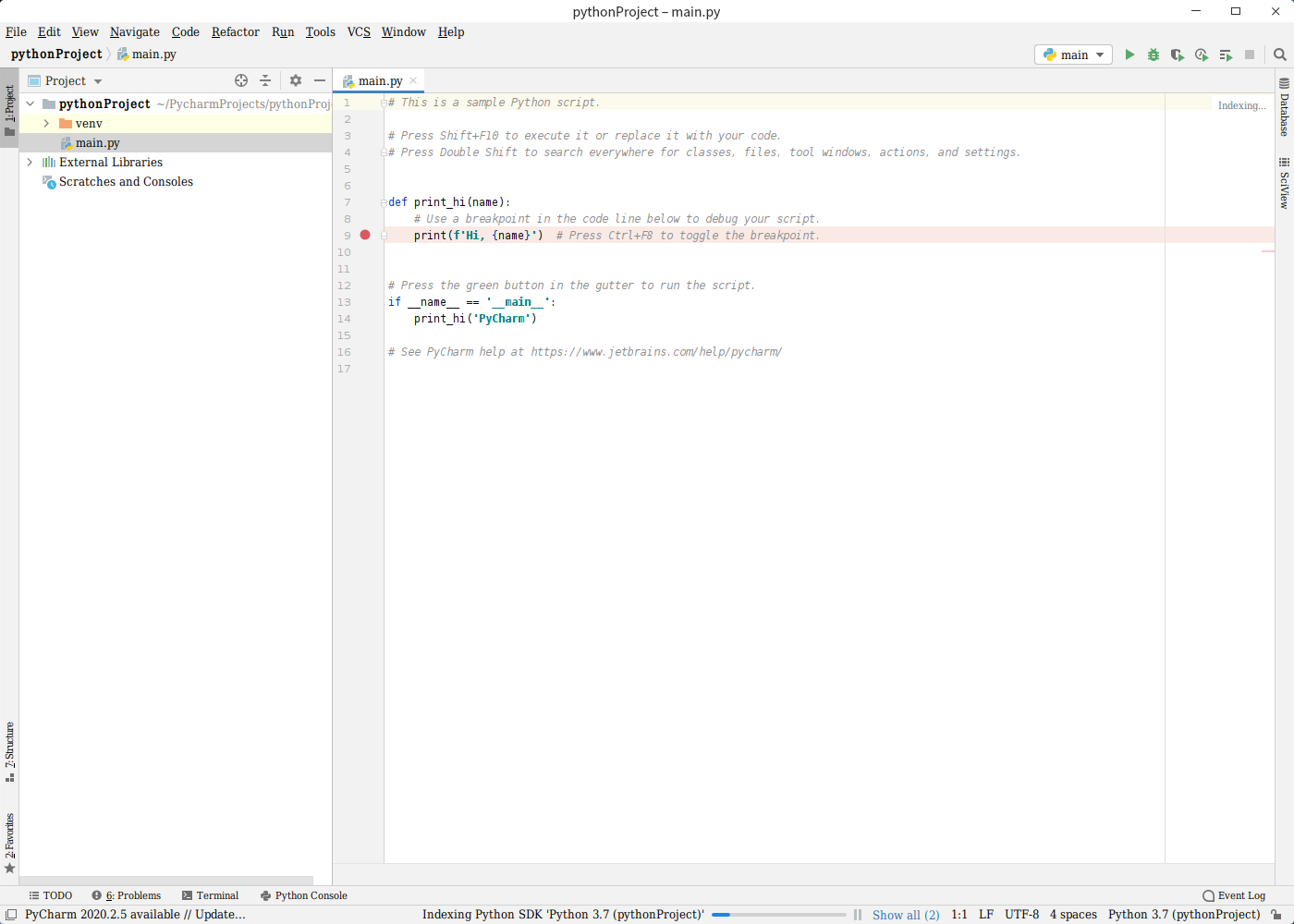Screen dimensions: 1294x924
Task: Run the main configuration with green play button
Action: 1129,55
